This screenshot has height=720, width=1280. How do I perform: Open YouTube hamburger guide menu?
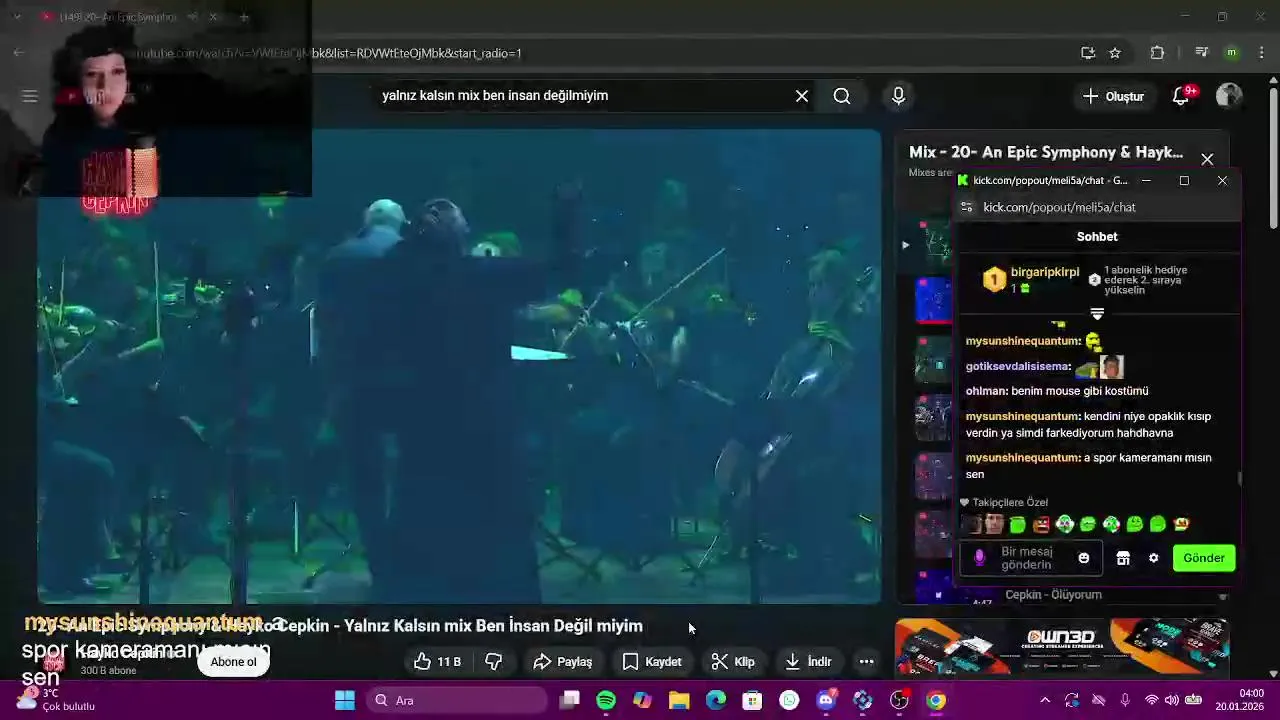[30, 96]
